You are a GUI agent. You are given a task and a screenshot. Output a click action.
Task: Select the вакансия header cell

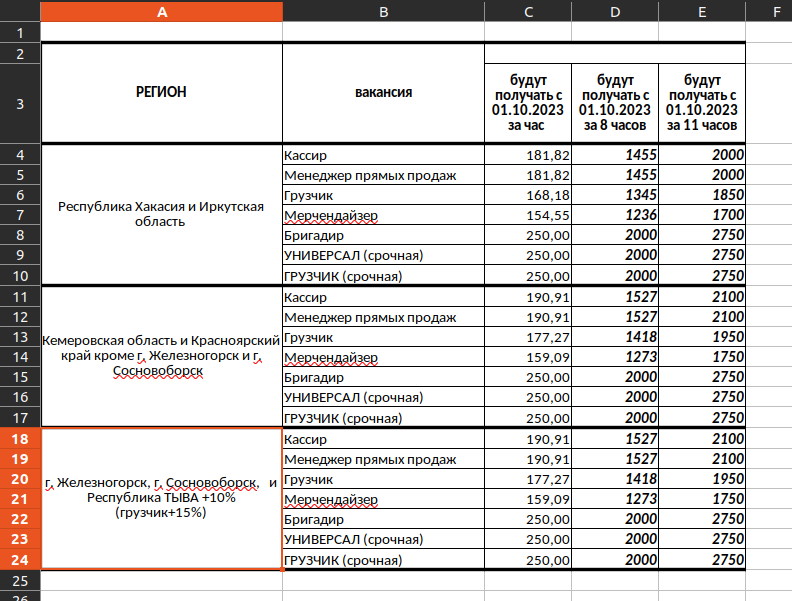tap(383, 93)
